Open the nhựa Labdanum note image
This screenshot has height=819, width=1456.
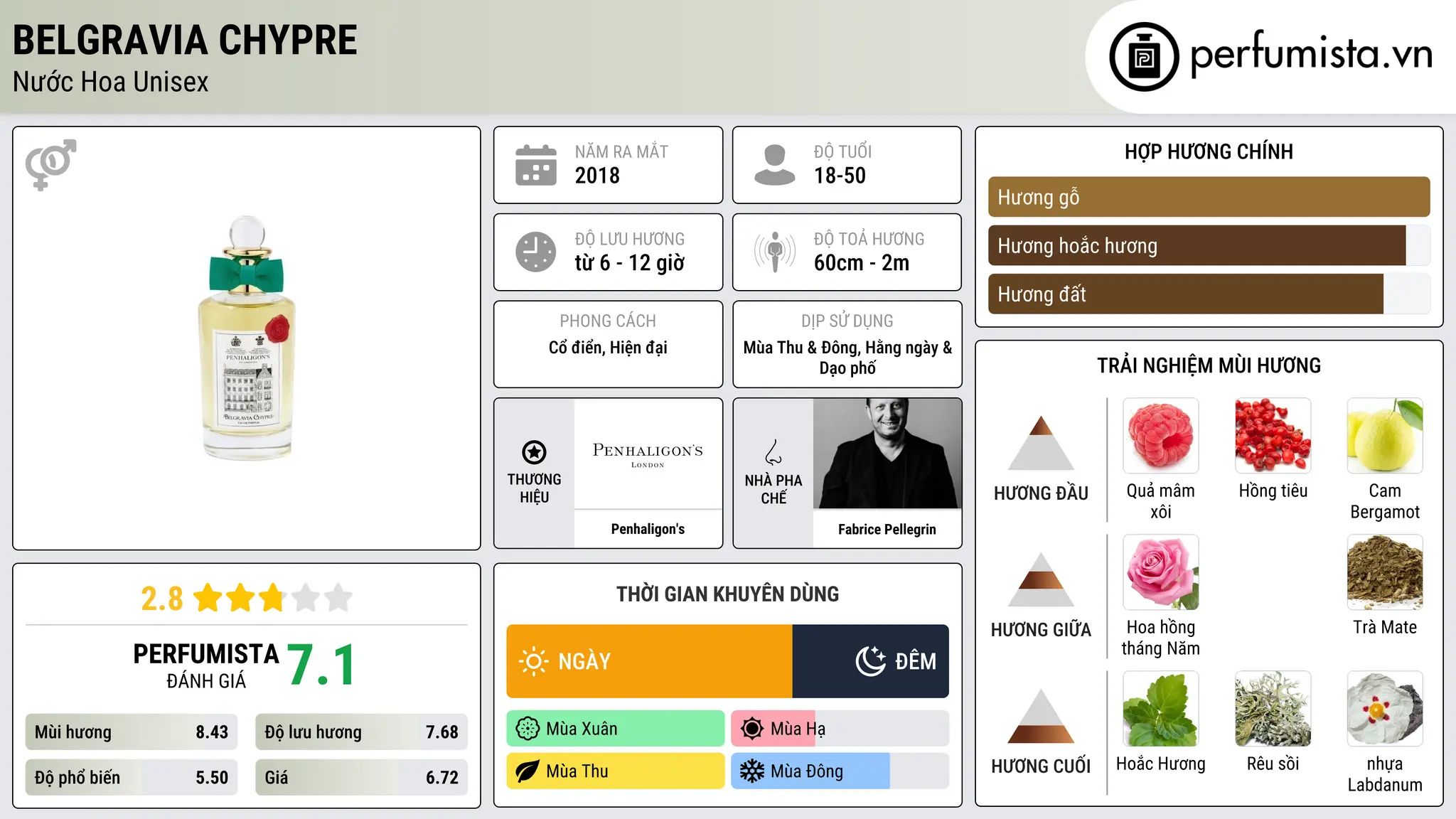coord(1385,709)
